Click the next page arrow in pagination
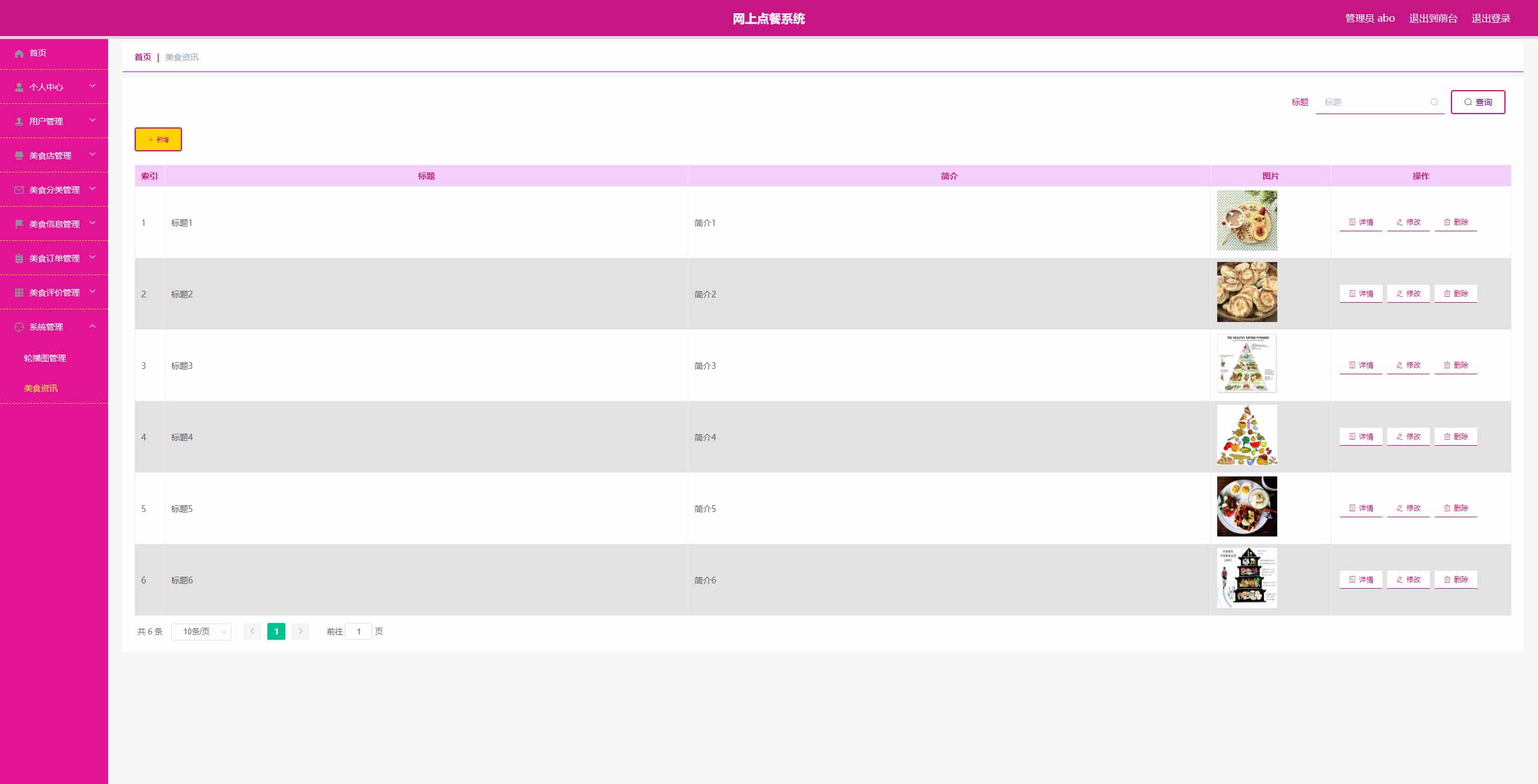Screen dimensions: 1538x784 [x=300, y=631]
